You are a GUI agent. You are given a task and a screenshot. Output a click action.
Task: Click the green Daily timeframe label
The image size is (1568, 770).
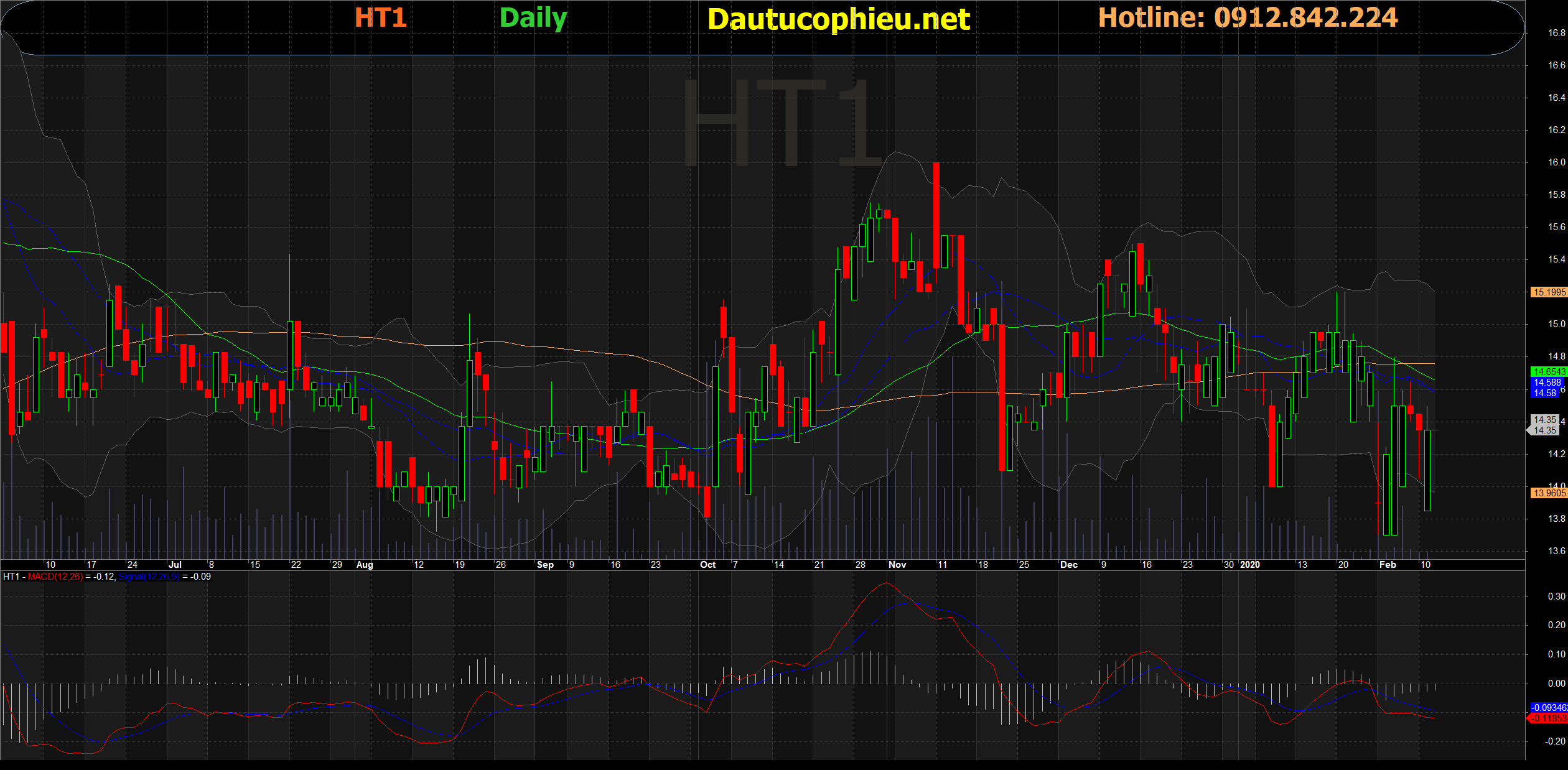[533, 18]
